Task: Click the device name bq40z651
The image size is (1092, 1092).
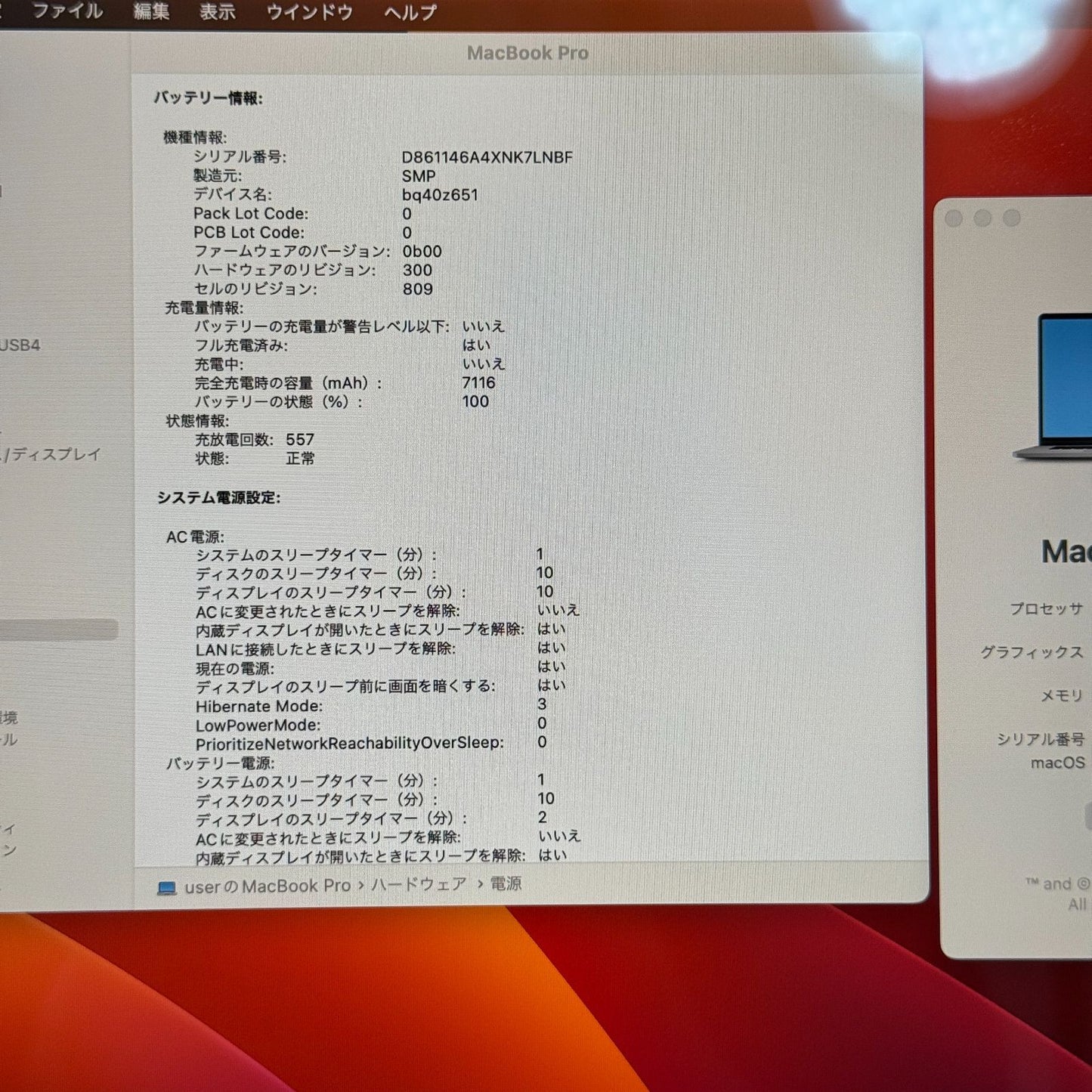Action: tap(440, 195)
